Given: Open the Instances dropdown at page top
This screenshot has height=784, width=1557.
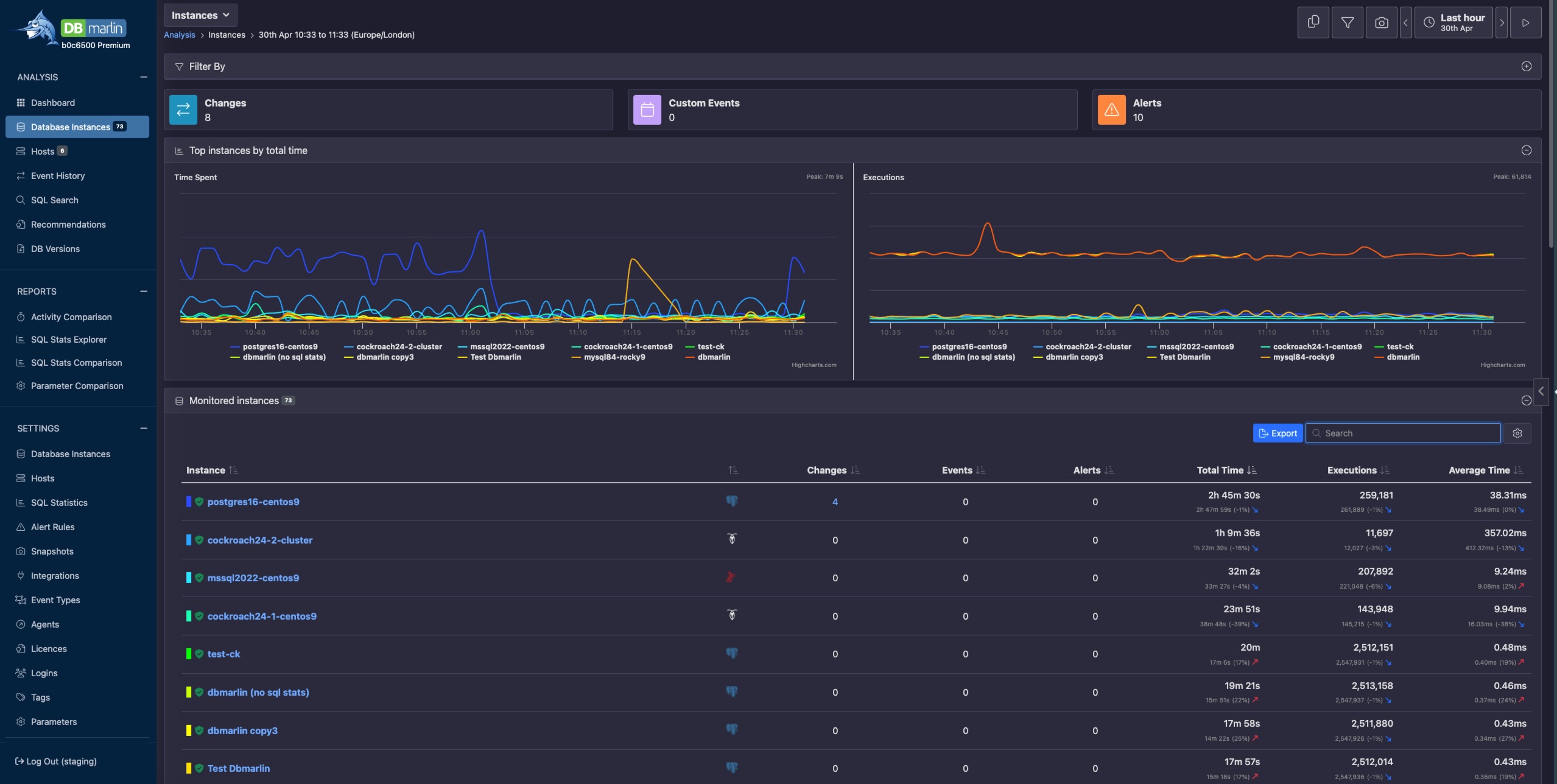Looking at the screenshot, I should pyautogui.click(x=200, y=15).
